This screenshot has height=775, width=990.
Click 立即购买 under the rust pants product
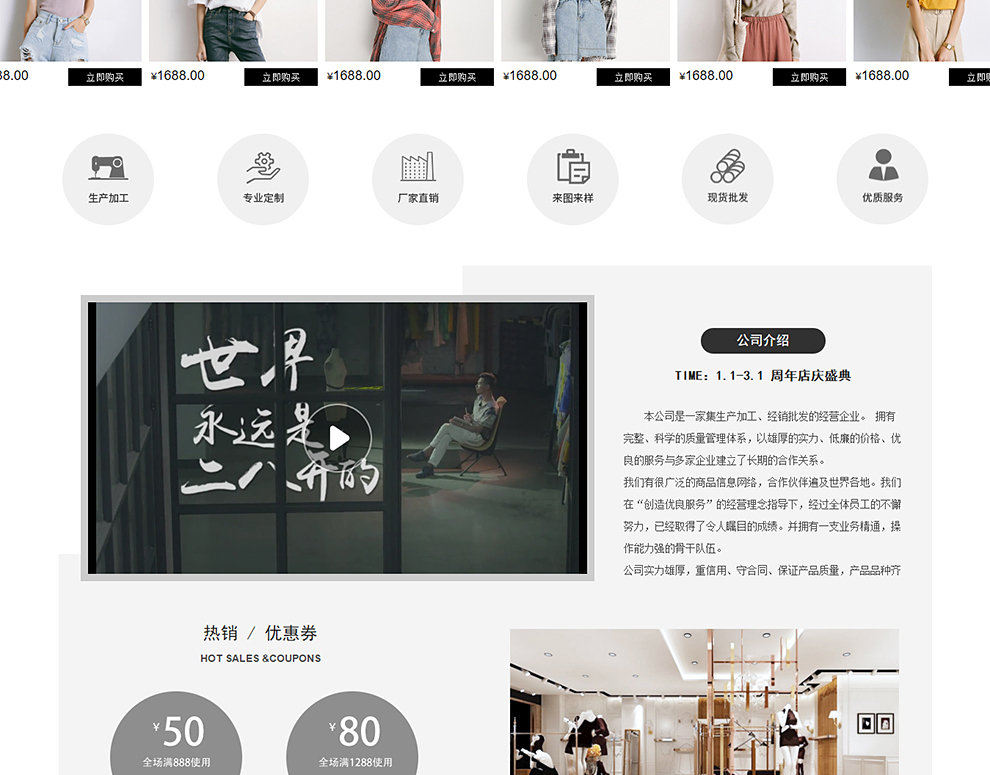809,77
